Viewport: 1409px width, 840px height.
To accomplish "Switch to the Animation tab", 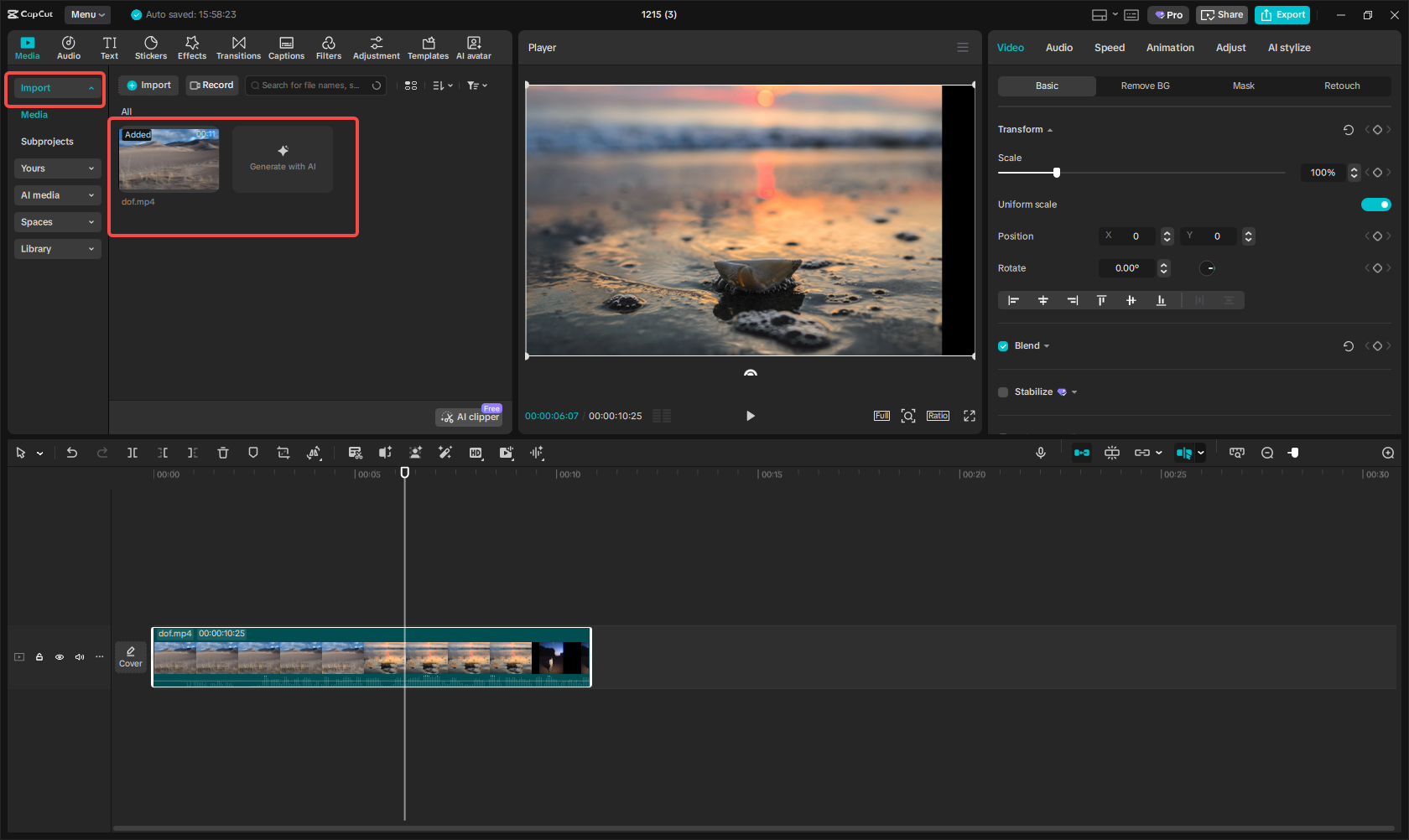I will 1170,48.
